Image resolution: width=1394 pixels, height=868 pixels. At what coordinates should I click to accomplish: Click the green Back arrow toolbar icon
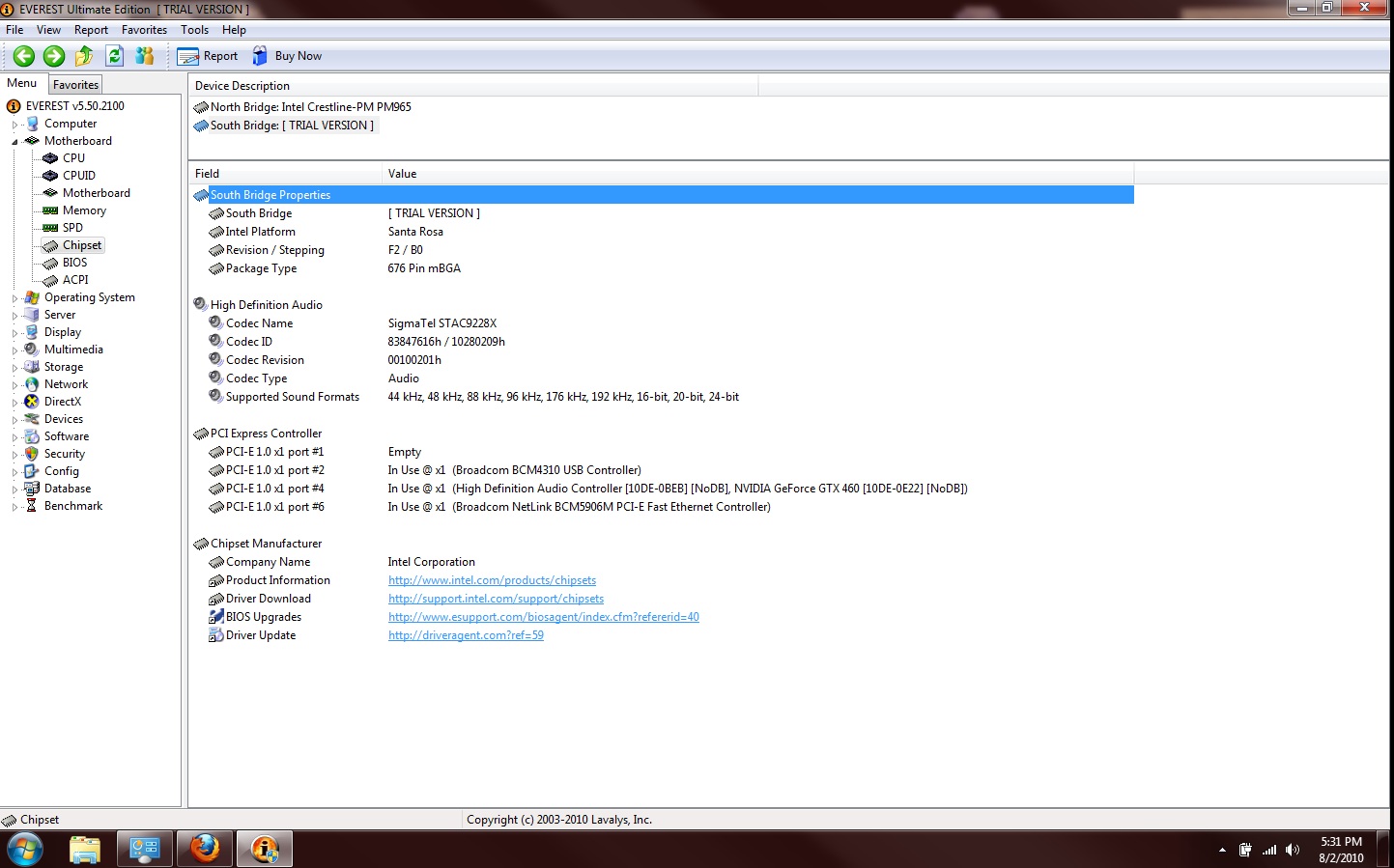coord(24,56)
